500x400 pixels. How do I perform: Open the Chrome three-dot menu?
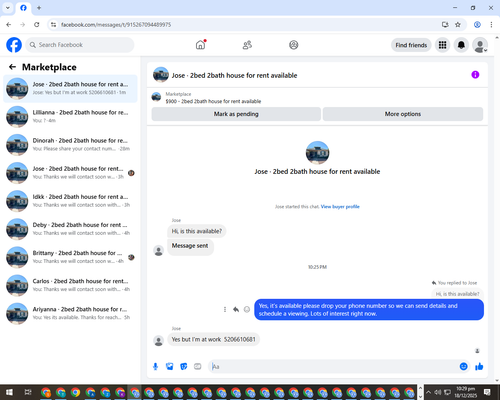coord(491,25)
